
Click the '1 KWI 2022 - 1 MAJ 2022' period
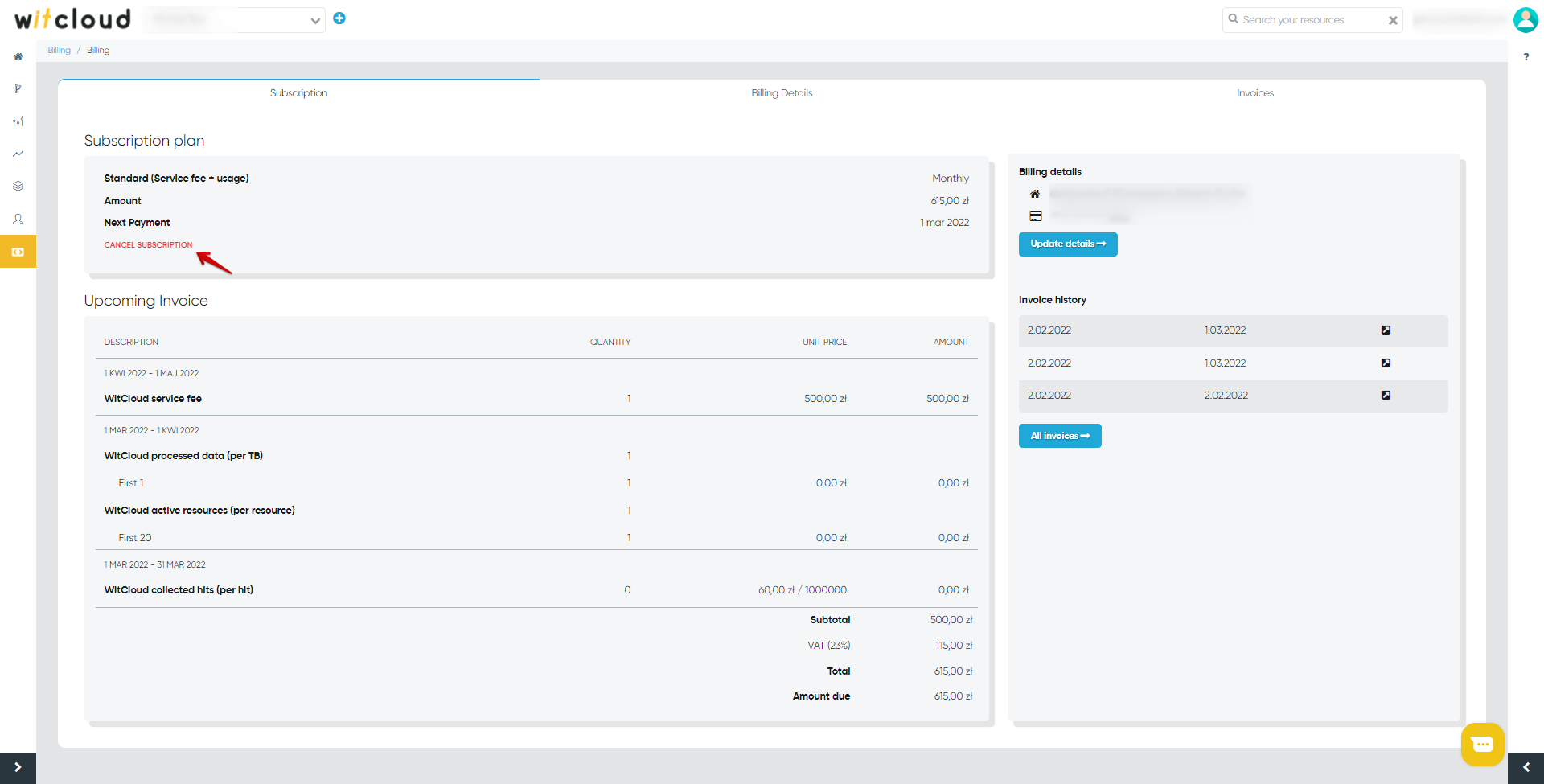click(151, 374)
